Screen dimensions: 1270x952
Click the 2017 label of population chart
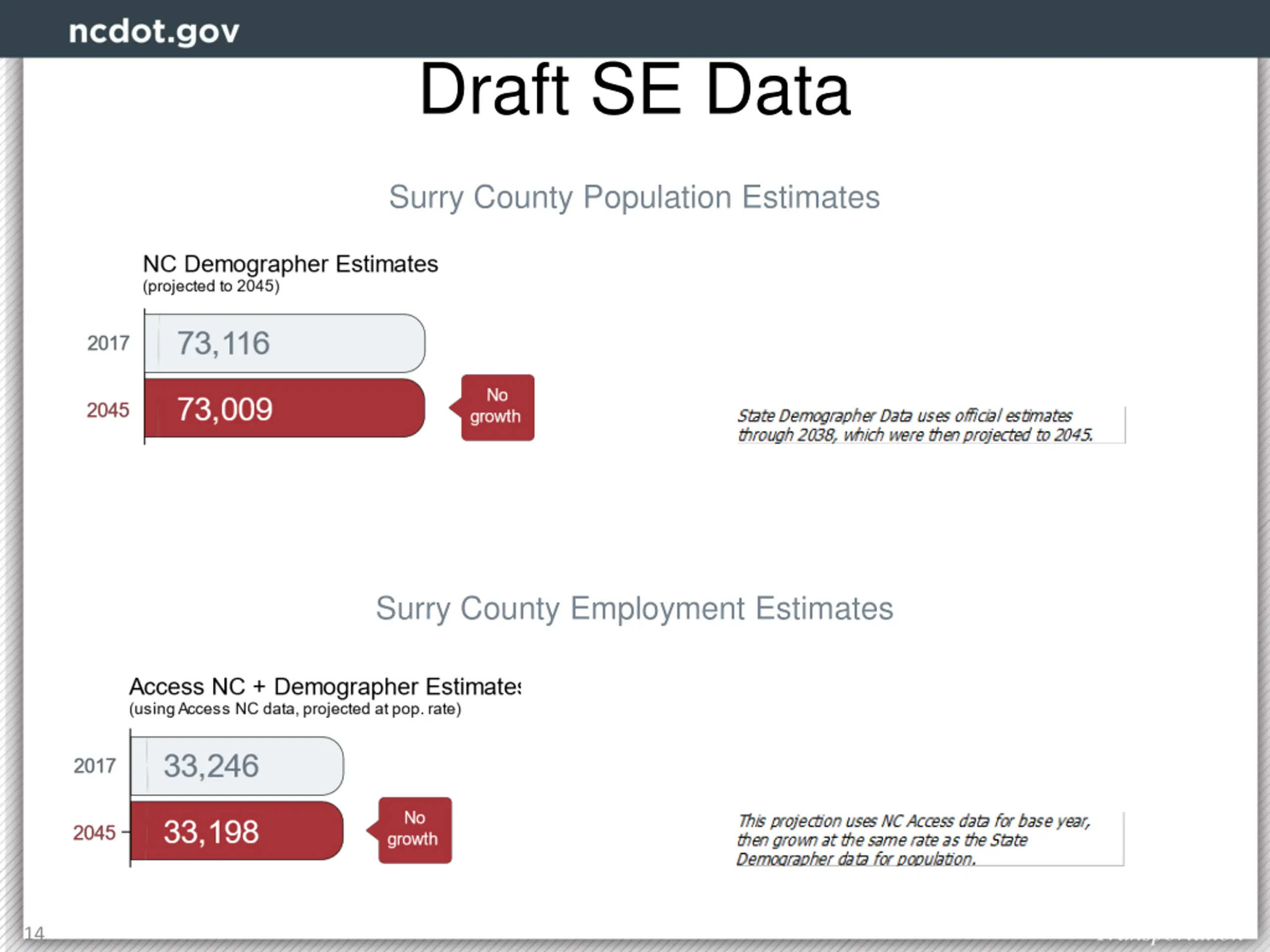[108, 343]
